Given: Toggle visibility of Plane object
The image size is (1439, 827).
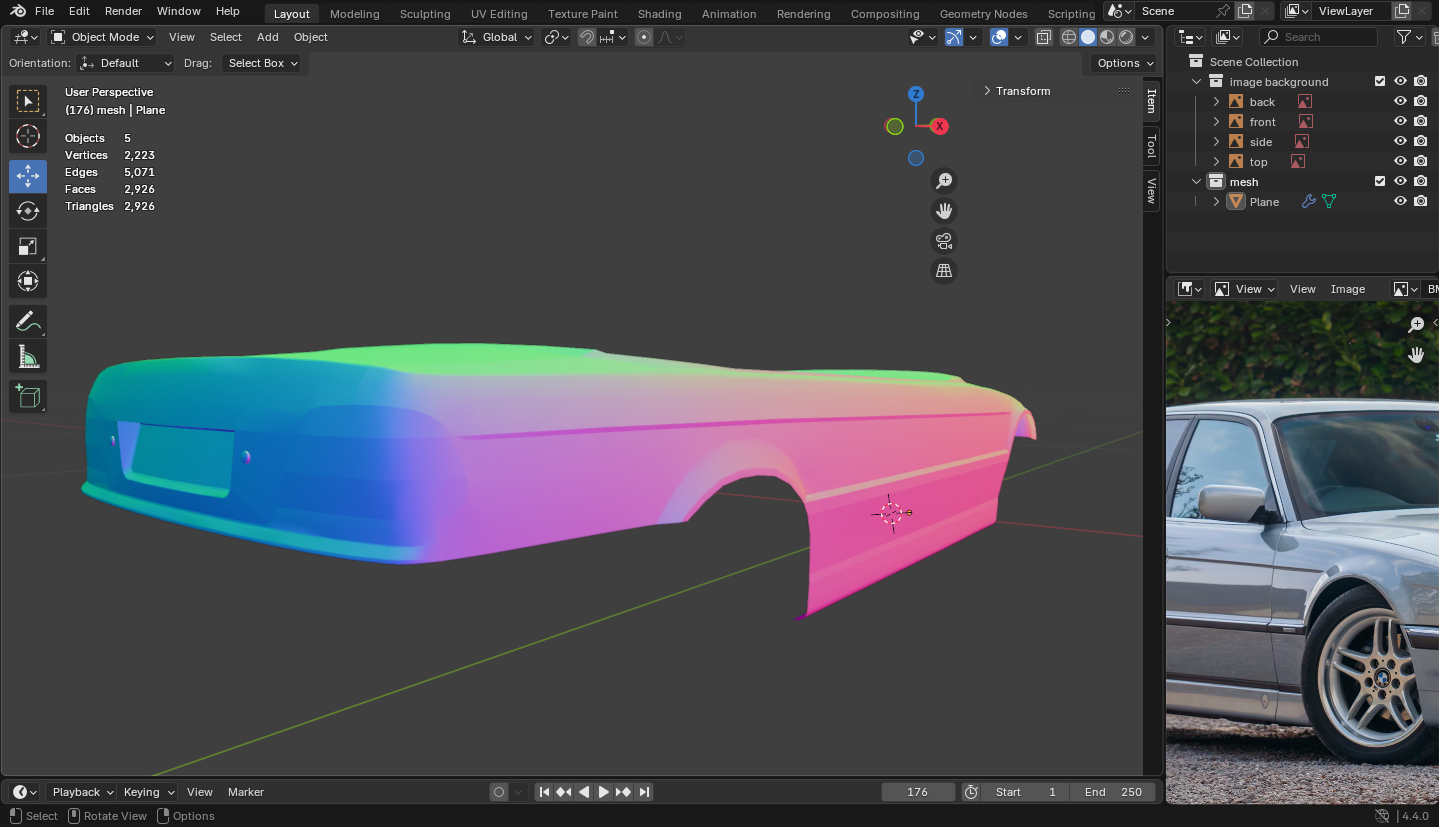Looking at the screenshot, I should [x=1400, y=202].
